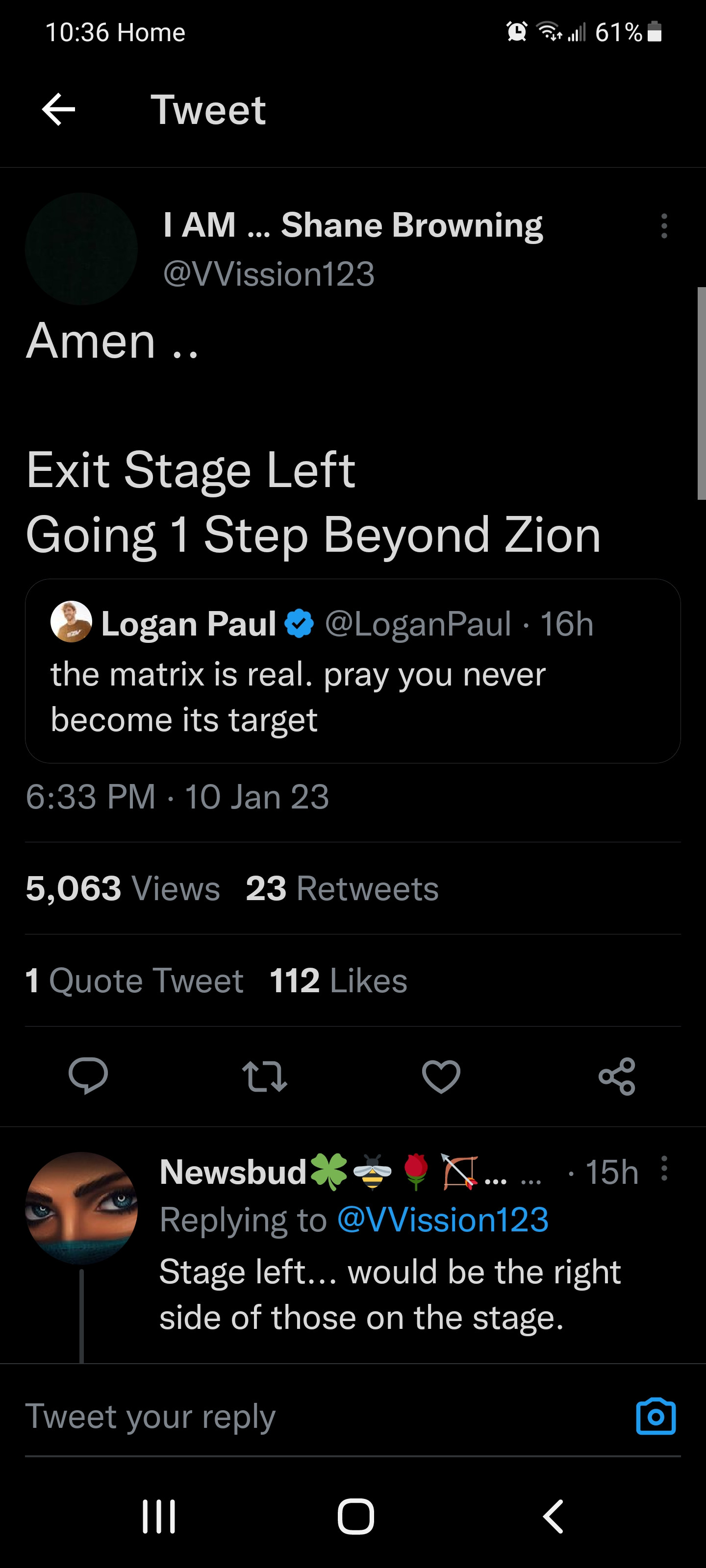
Task: Open camera icon in reply bar
Action: [x=656, y=1417]
